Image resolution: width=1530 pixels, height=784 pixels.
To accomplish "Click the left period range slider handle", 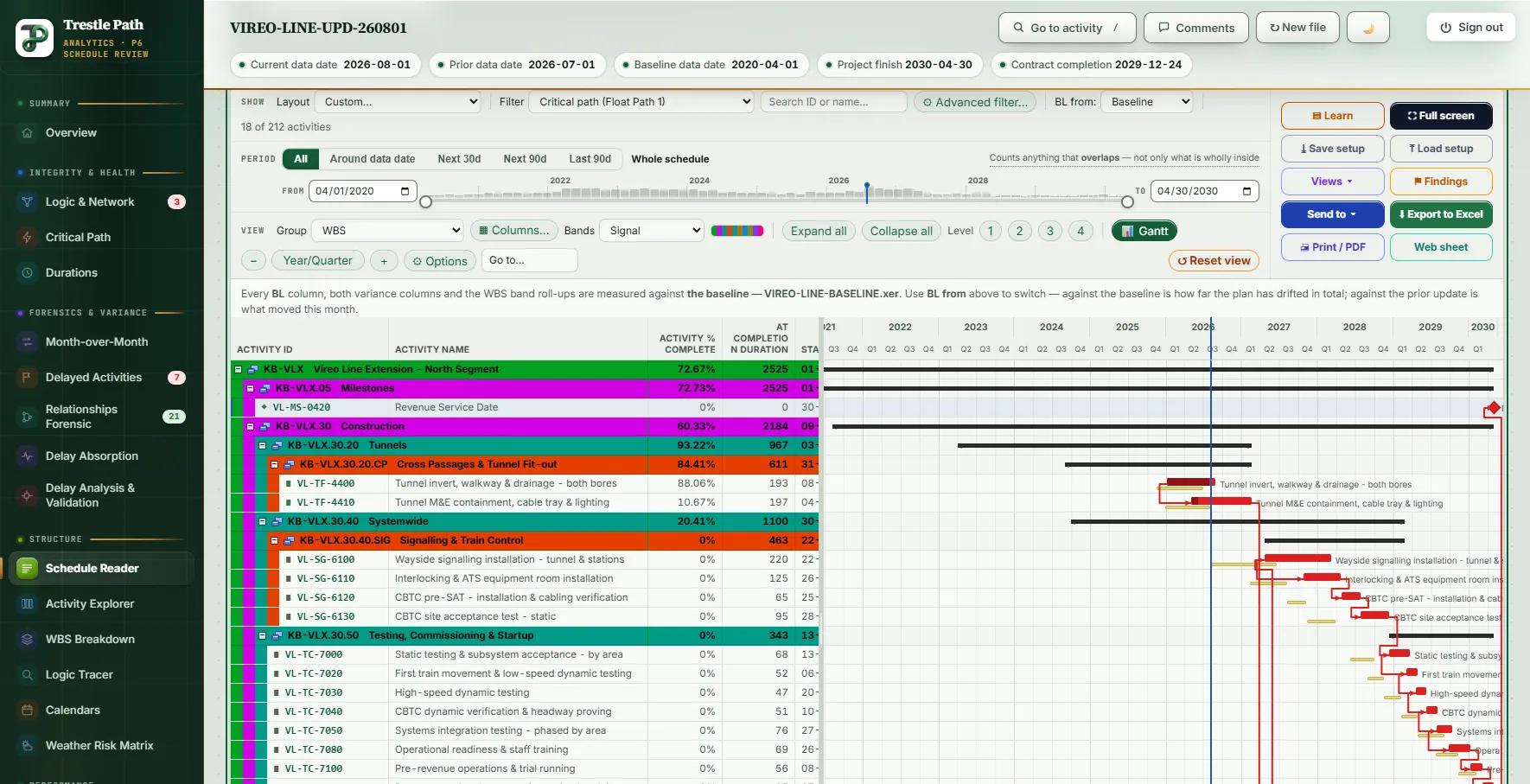I will [425, 202].
